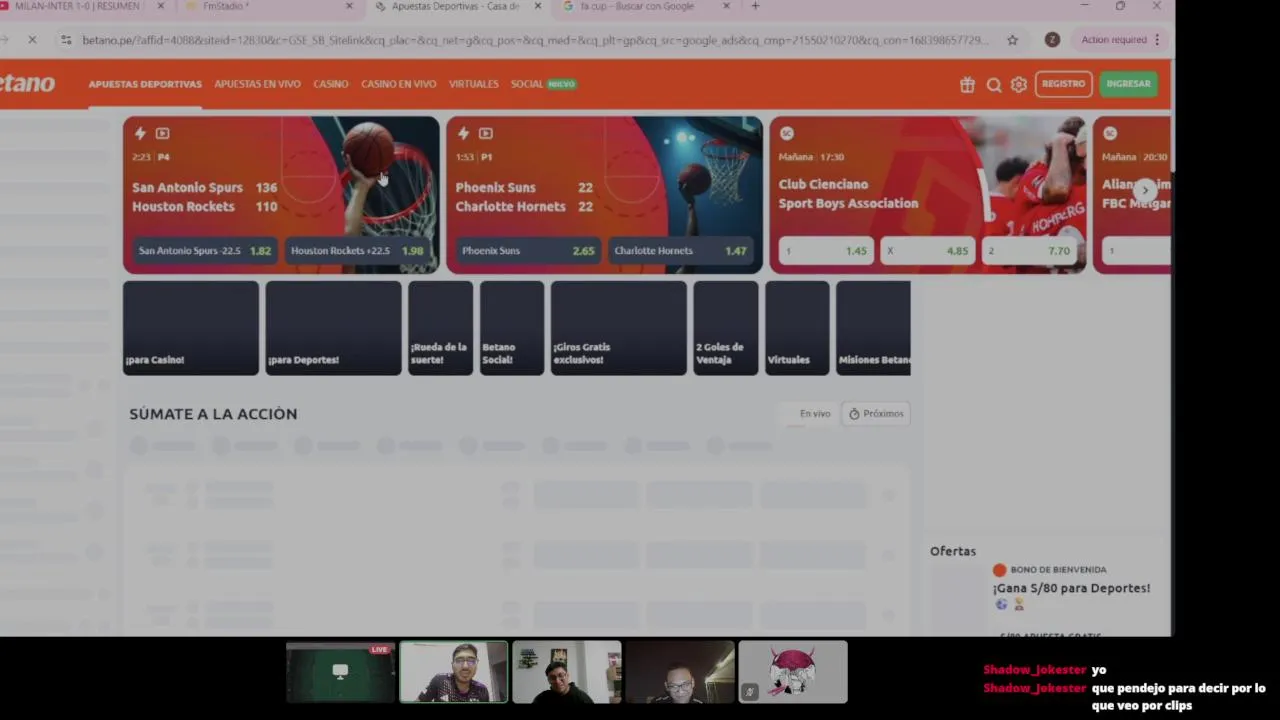The width and height of the screenshot is (1280, 720).
Task: Click live lightning icon on Spurs card
Action: click(140, 133)
